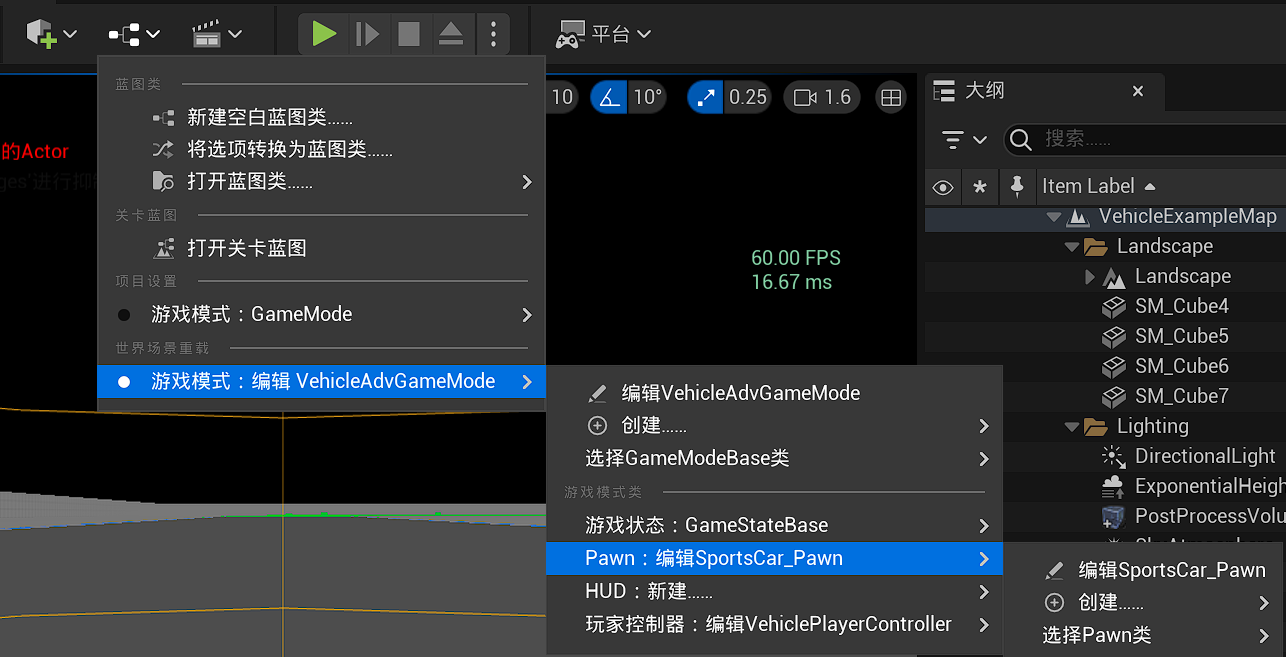
Task: Choose 打开关卡蓝图 menu item
Action: pos(246,248)
